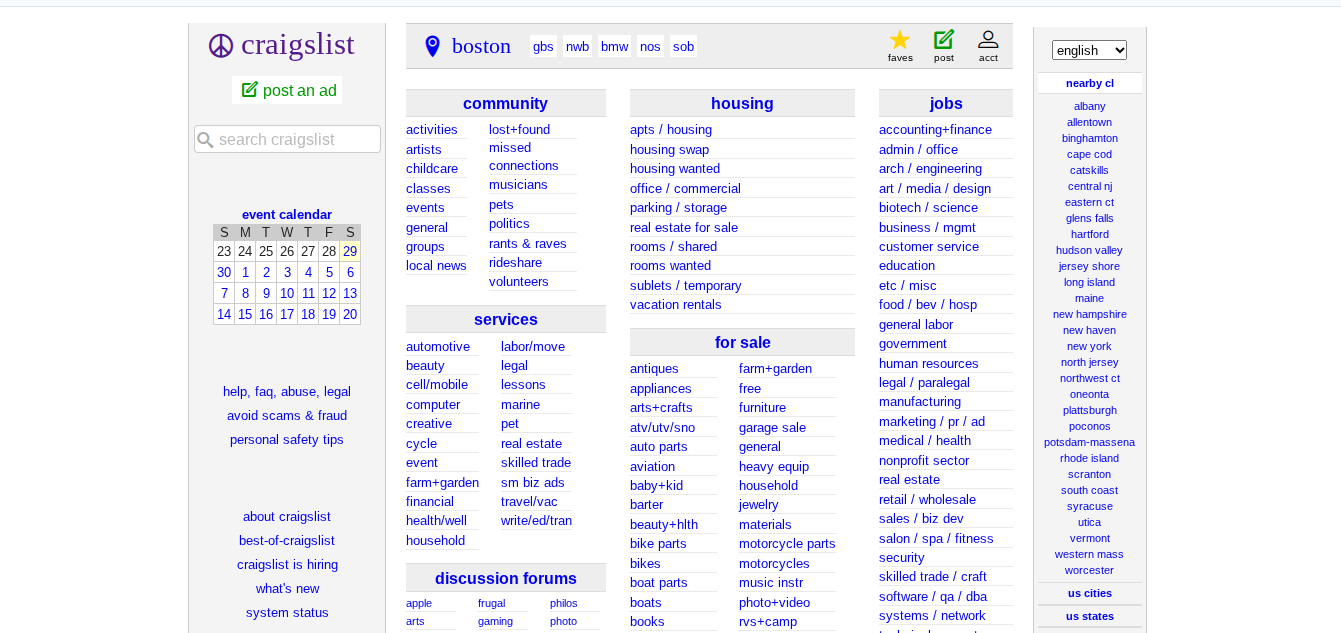Open accounting+finance jobs
This screenshot has width=1341, height=633.
[x=935, y=130]
